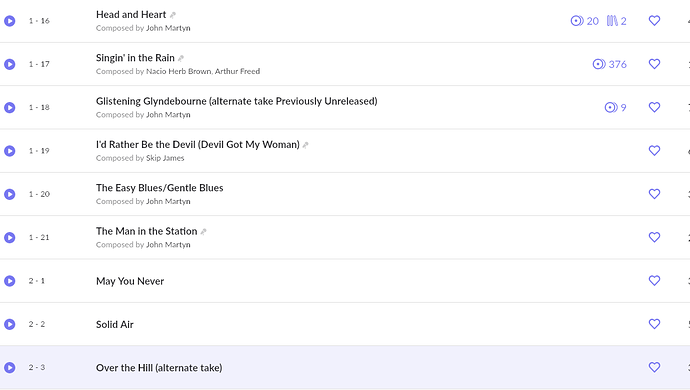Open the link icon beside The Man in the Station
This screenshot has height=390, width=690.
(x=203, y=232)
